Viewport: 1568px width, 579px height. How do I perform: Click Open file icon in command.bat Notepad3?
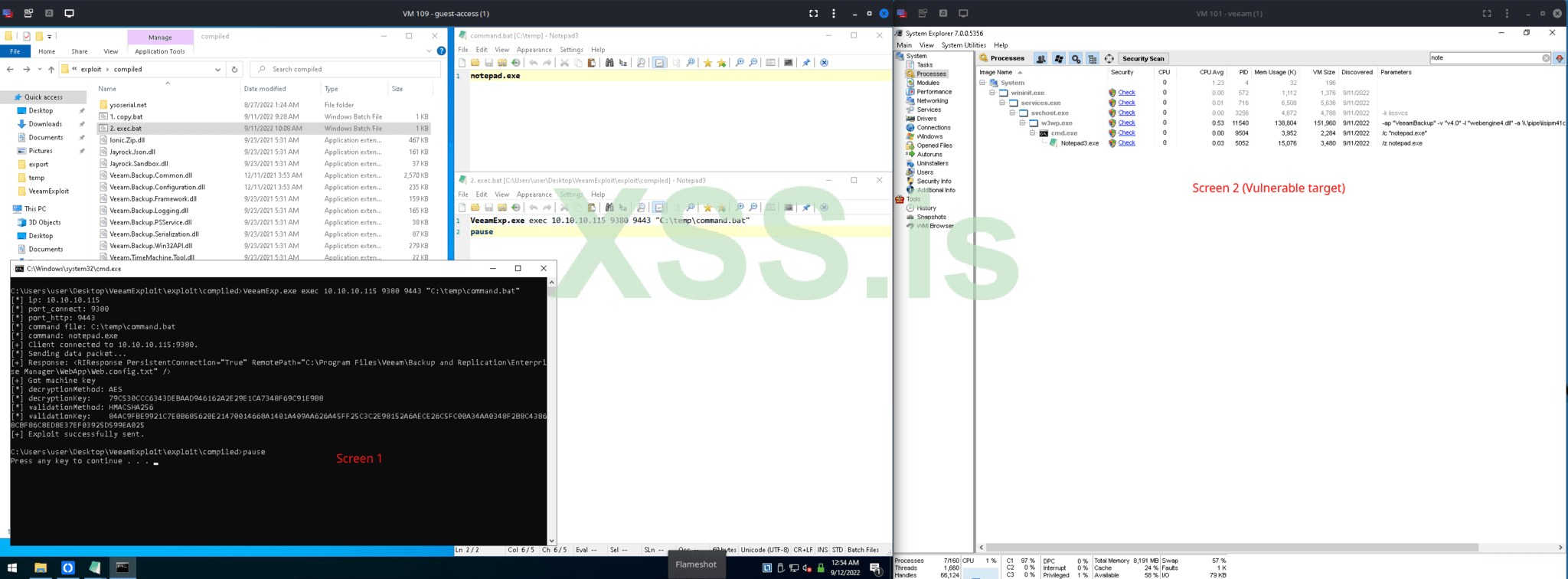coord(475,63)
